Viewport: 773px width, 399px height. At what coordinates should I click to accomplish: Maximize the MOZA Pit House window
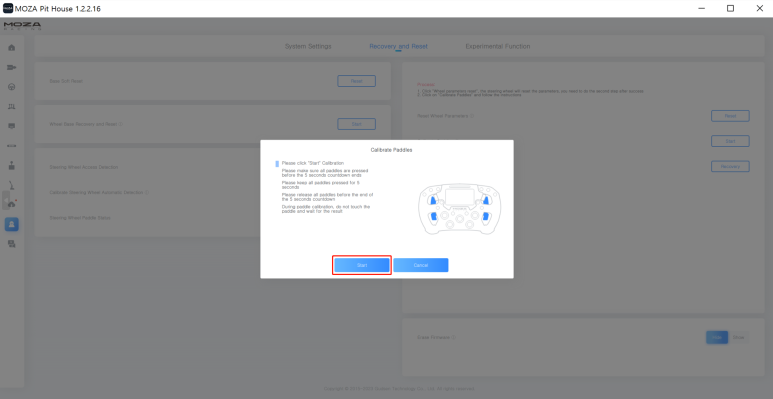730,8
